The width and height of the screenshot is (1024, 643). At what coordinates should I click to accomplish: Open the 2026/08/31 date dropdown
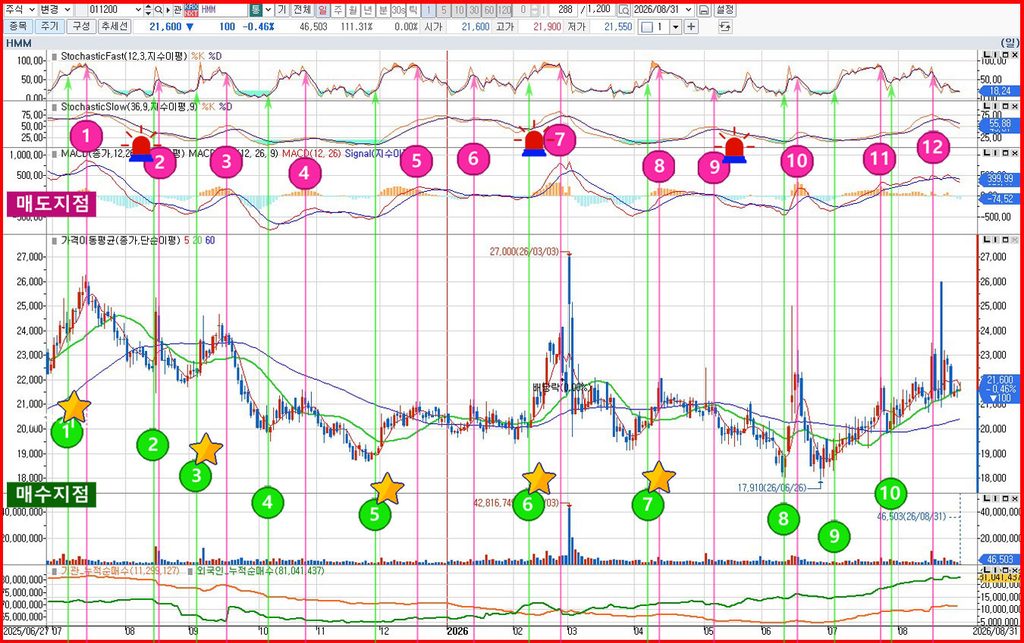point(688,10)
